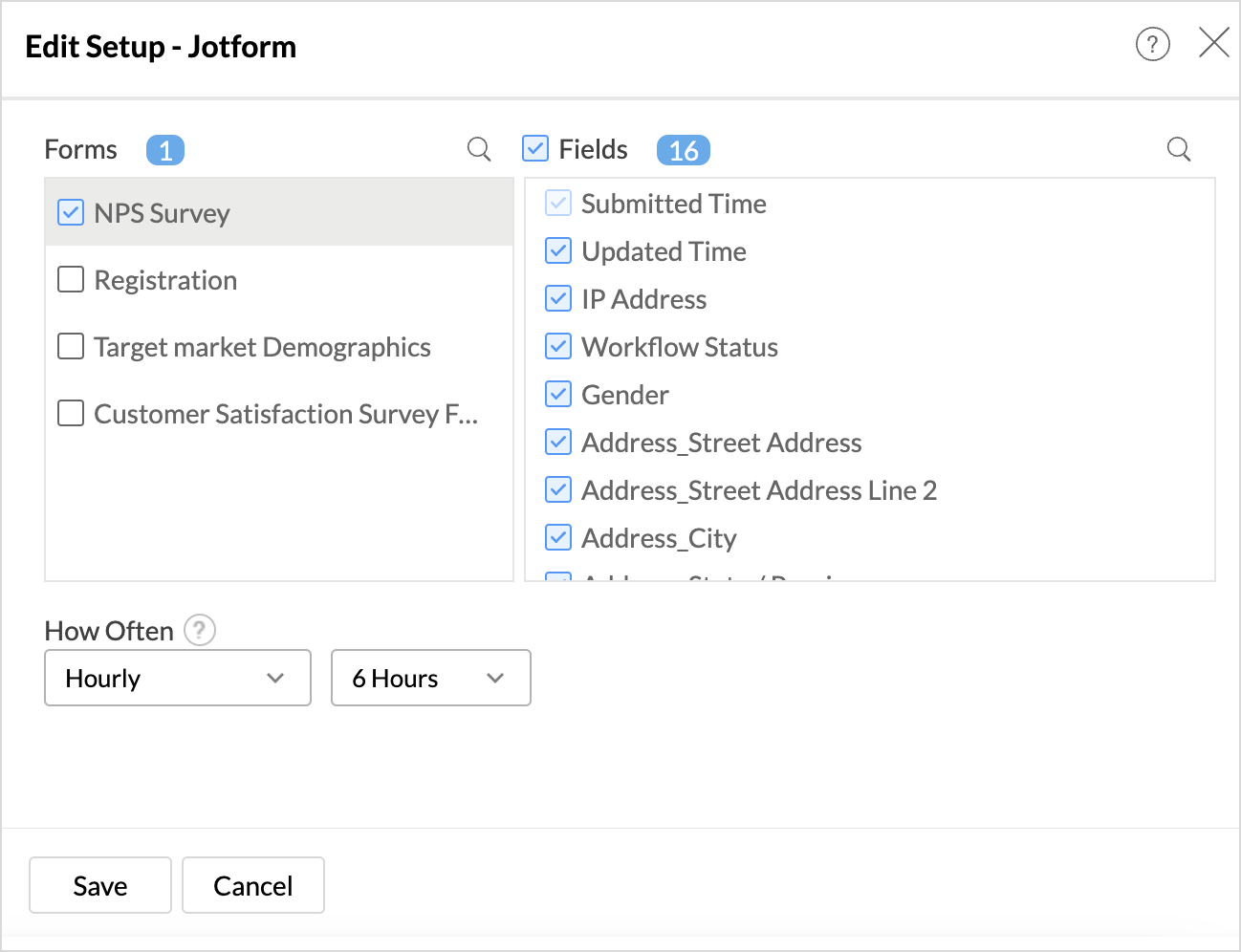The image size is (1241, 952).
Task: Disable the Gender field checkbox
Action: pos(558,395)
